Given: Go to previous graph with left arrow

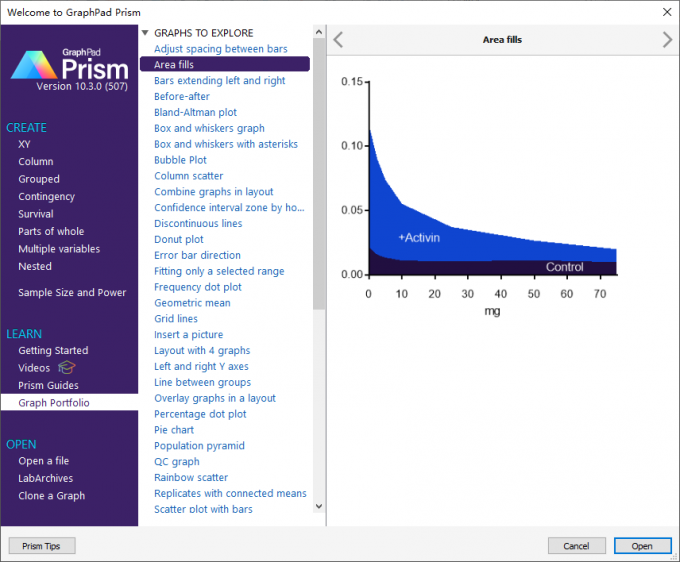Looking at the screenshot, I should [x=338, y=40].
